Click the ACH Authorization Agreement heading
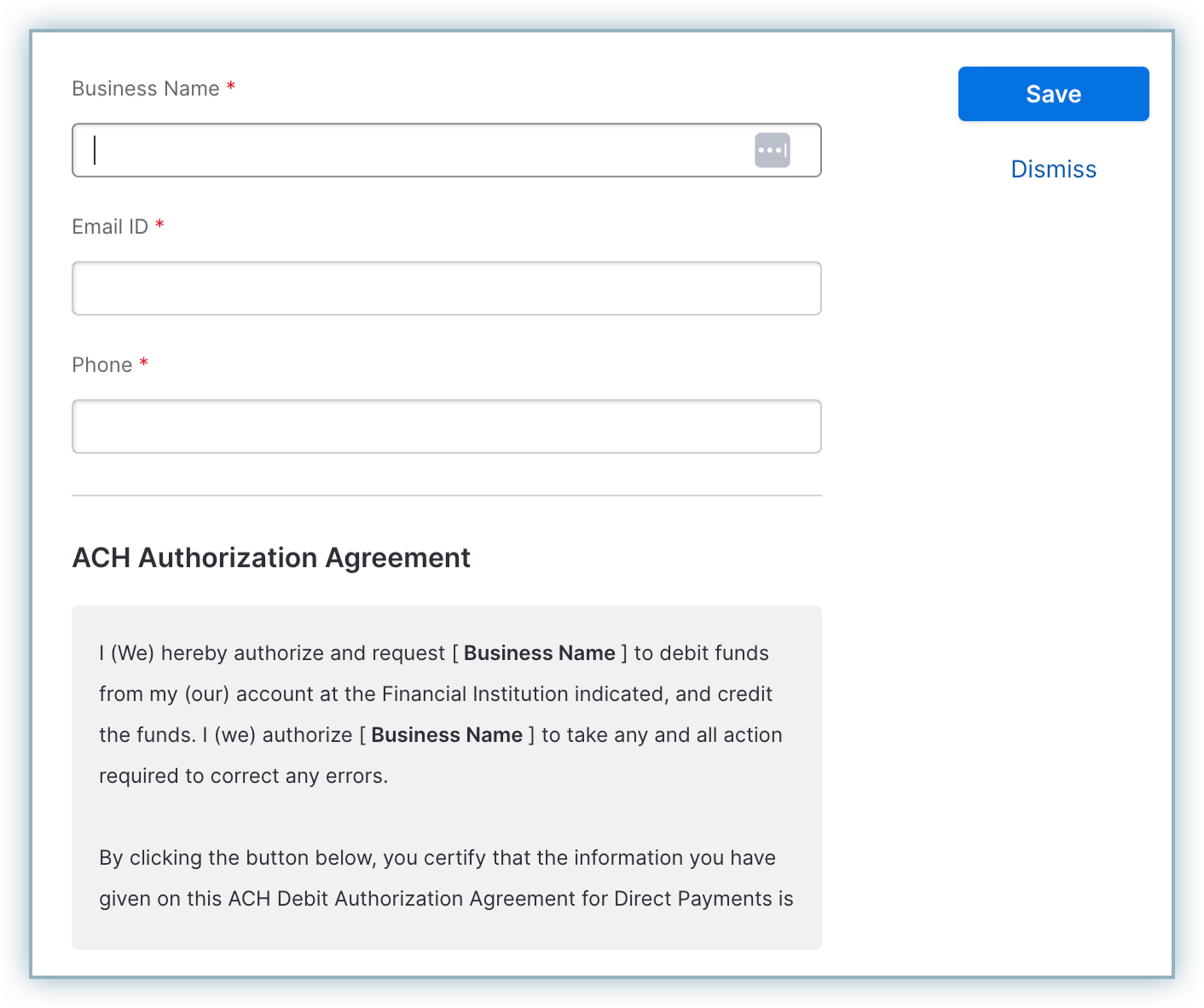 pyautogui.click(x=271, y=558)
